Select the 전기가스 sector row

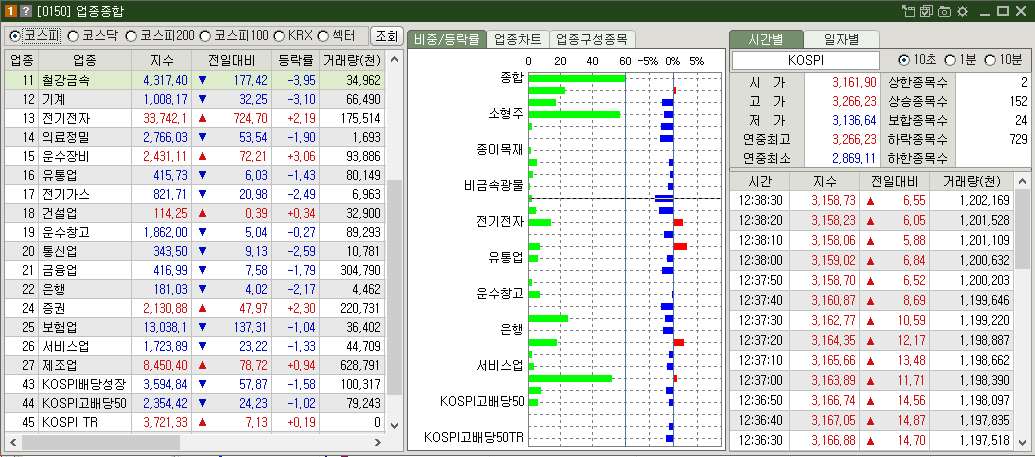[x=195, y=195]
